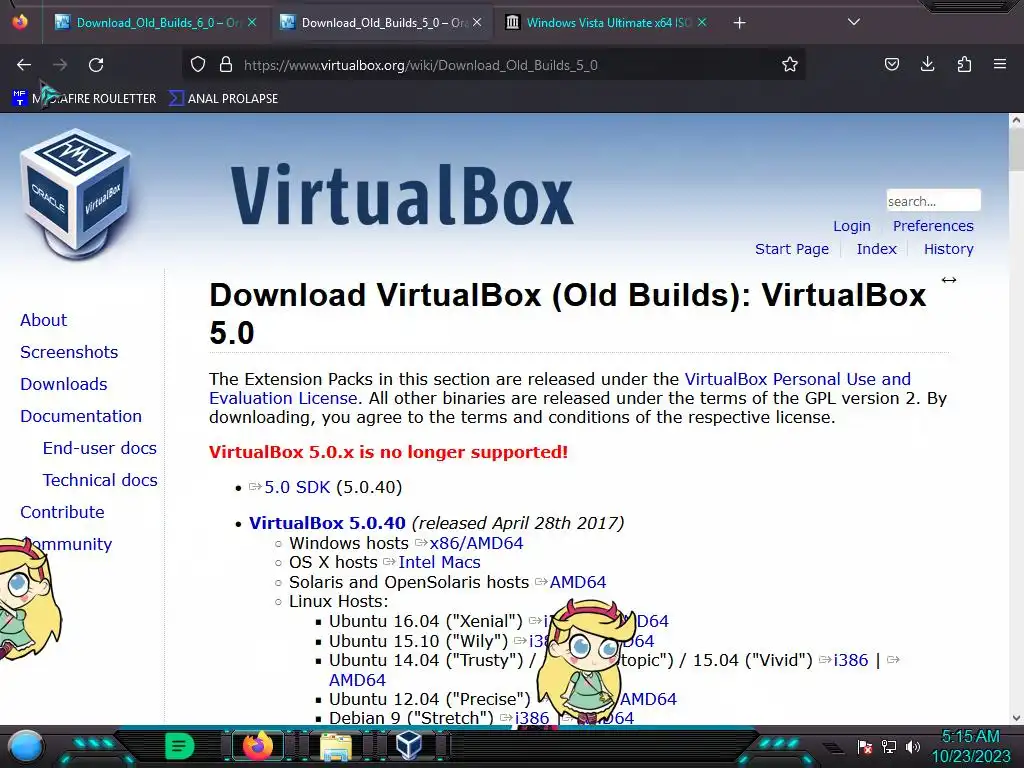Open the VirtualBox 5.0.40 changelog link
The width and height of the screenshot is (1024, 768).
click(x=327, y=524)
